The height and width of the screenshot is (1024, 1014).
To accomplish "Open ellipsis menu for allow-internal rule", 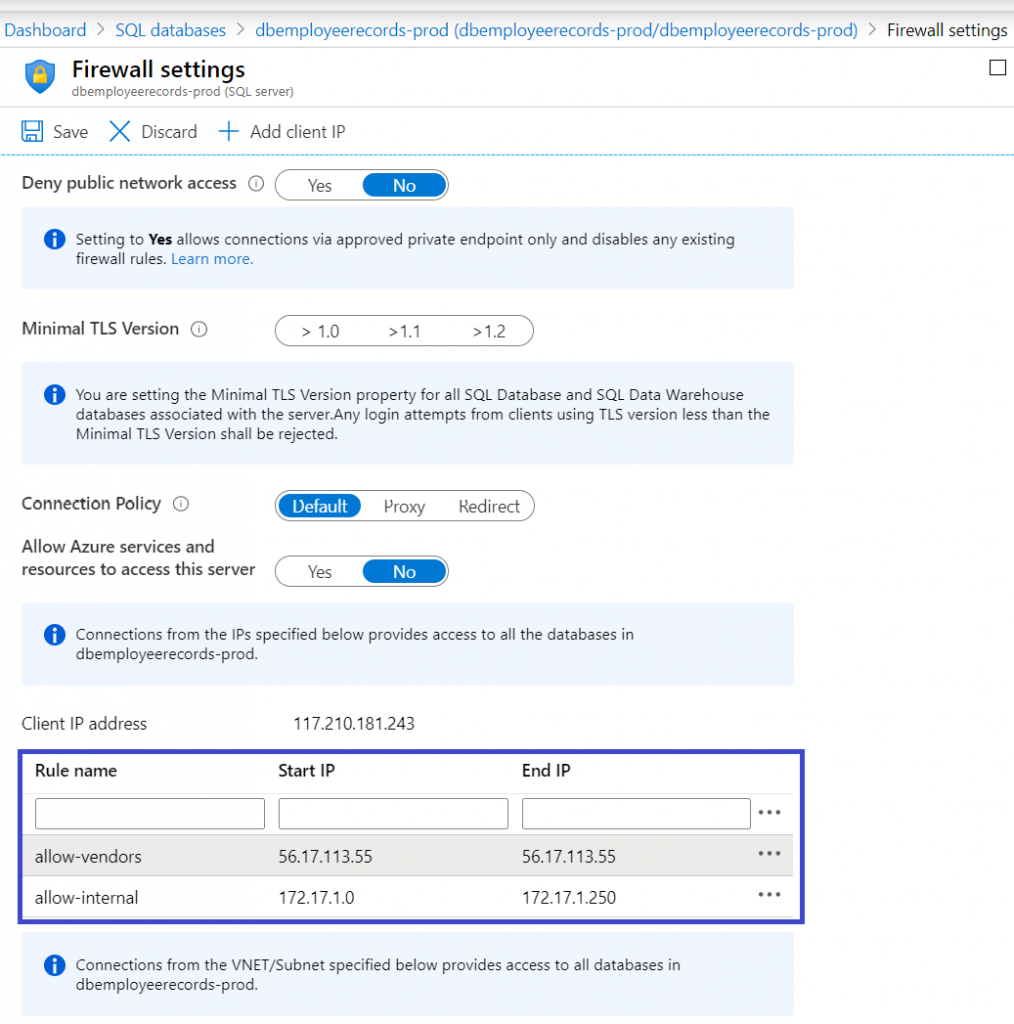I will (x=768, y=895).
